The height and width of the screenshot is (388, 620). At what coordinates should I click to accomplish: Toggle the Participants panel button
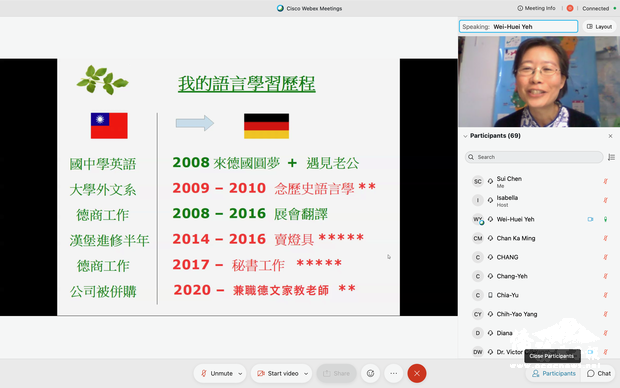click(x=554, y=373)
